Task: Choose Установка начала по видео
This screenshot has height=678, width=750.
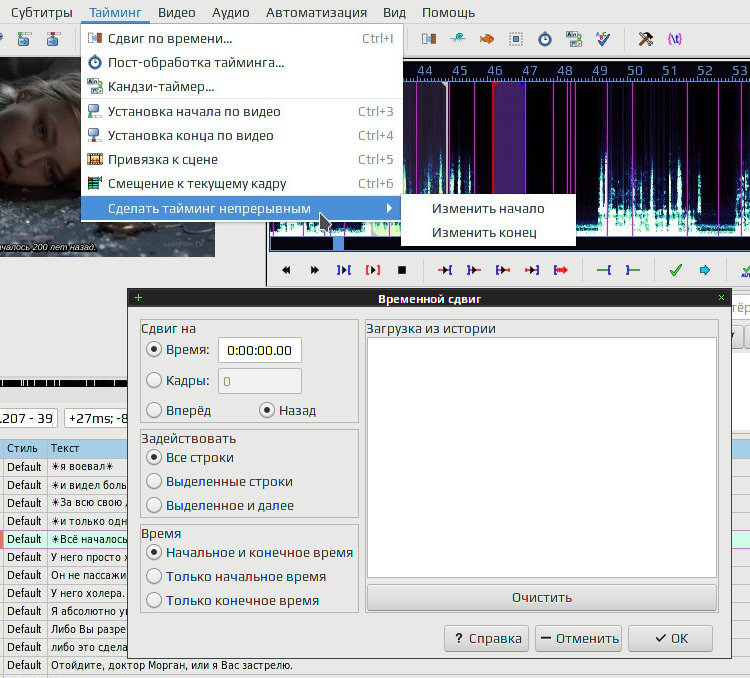Action: (x=242, y=111)
